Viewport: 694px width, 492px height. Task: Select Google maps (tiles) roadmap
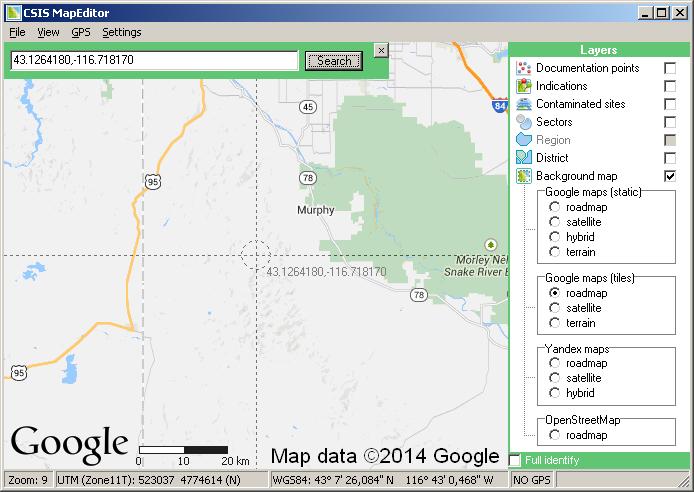pos(554,293)
